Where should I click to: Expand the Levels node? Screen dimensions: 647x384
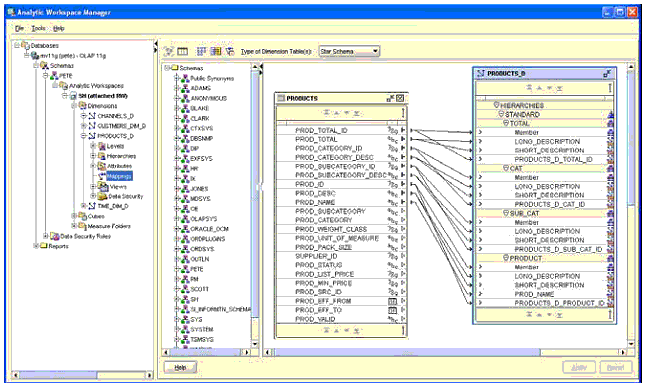pos(94,146)
